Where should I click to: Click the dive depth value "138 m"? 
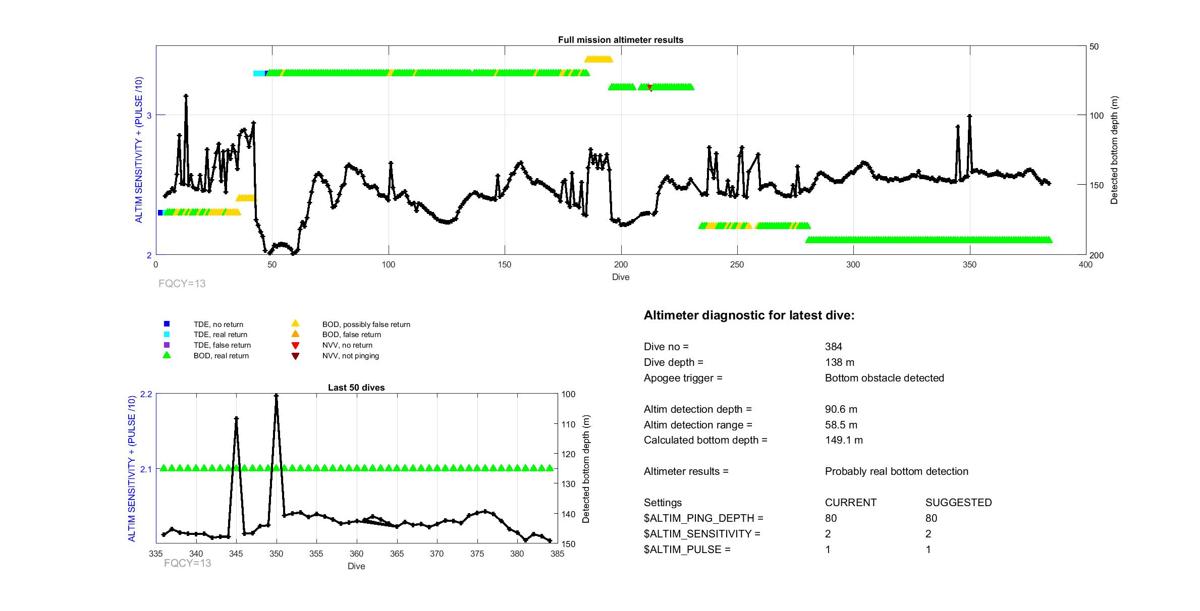tap(841, 362)
